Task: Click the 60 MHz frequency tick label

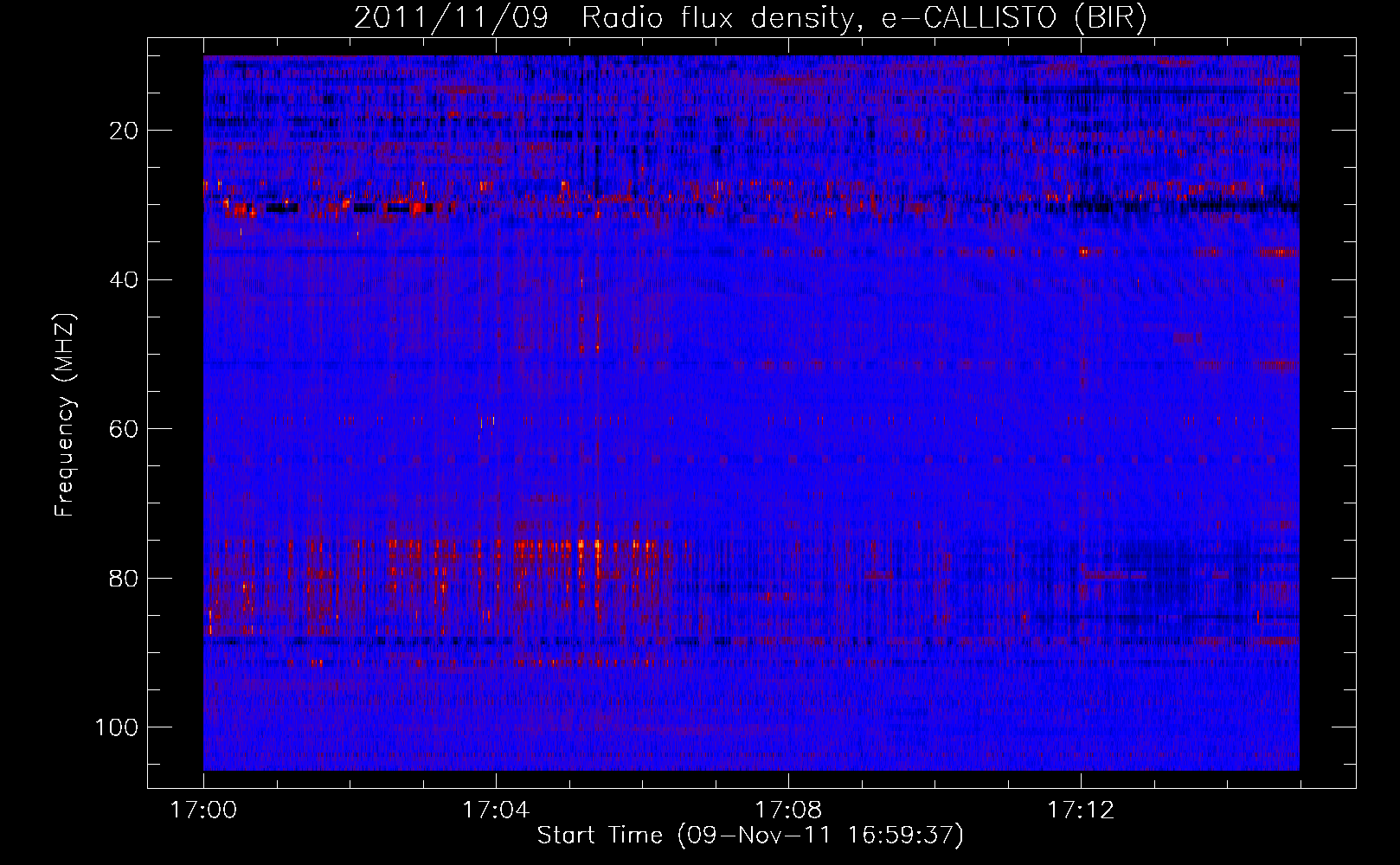Action: pyautogui.click(x=124, y=429)
